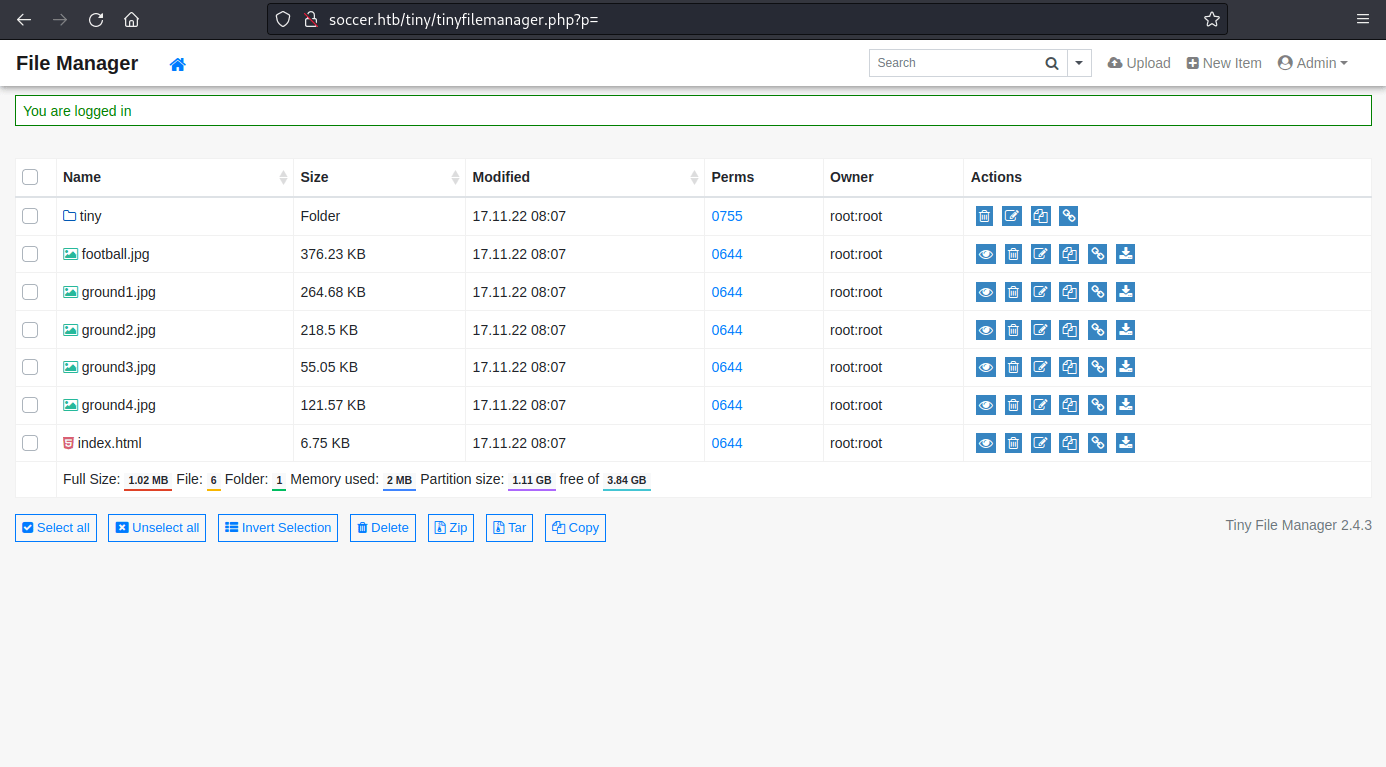Sort files by Size column
1386x767 pixels.
coord(379,177)
